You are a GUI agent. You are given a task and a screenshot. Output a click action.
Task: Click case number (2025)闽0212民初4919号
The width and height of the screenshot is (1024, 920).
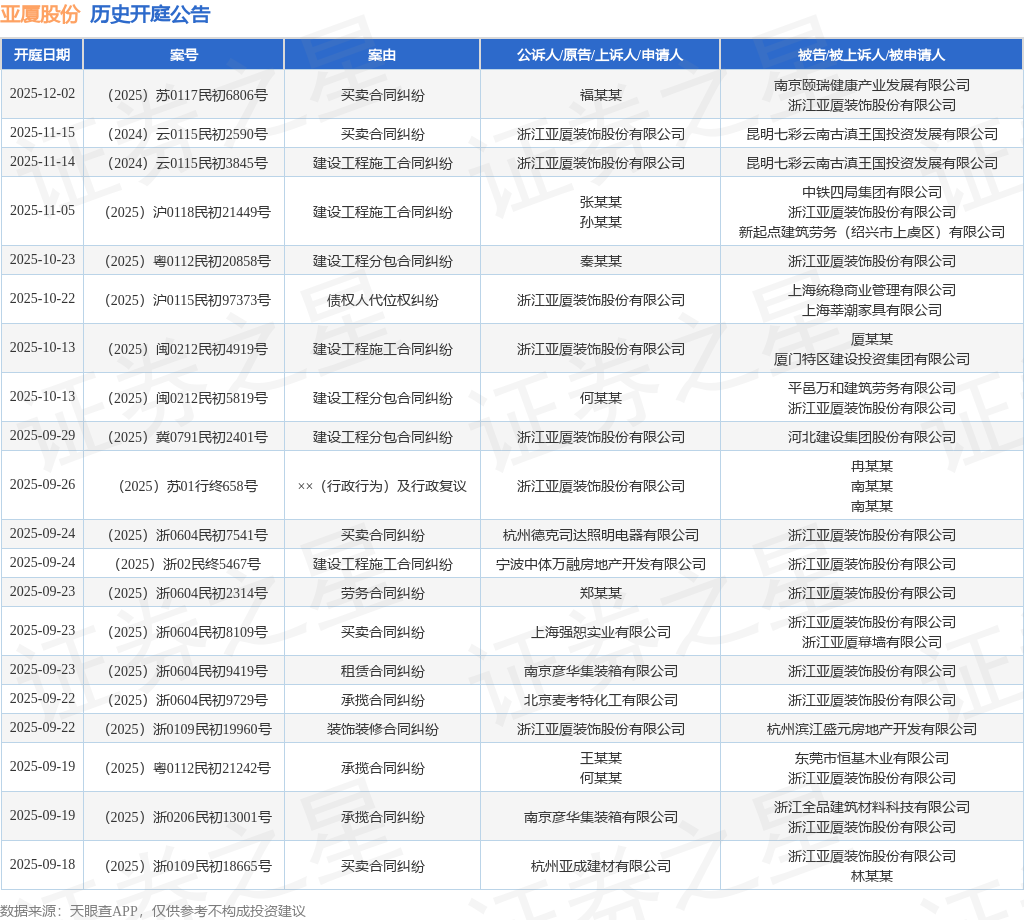[187, 349]
